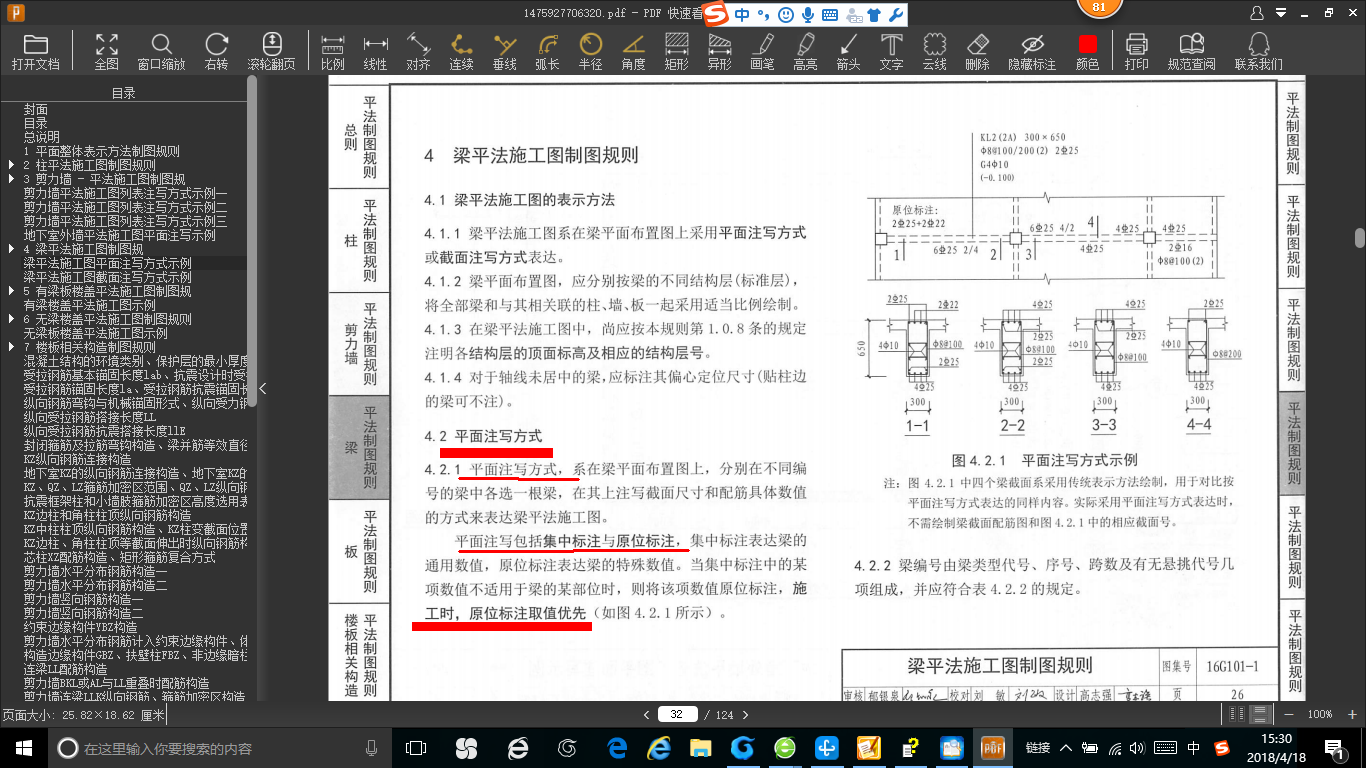Click the document vertical scrollbar thumb
The height and width of the screenshot is (768, 1366).
[1359, 238]
